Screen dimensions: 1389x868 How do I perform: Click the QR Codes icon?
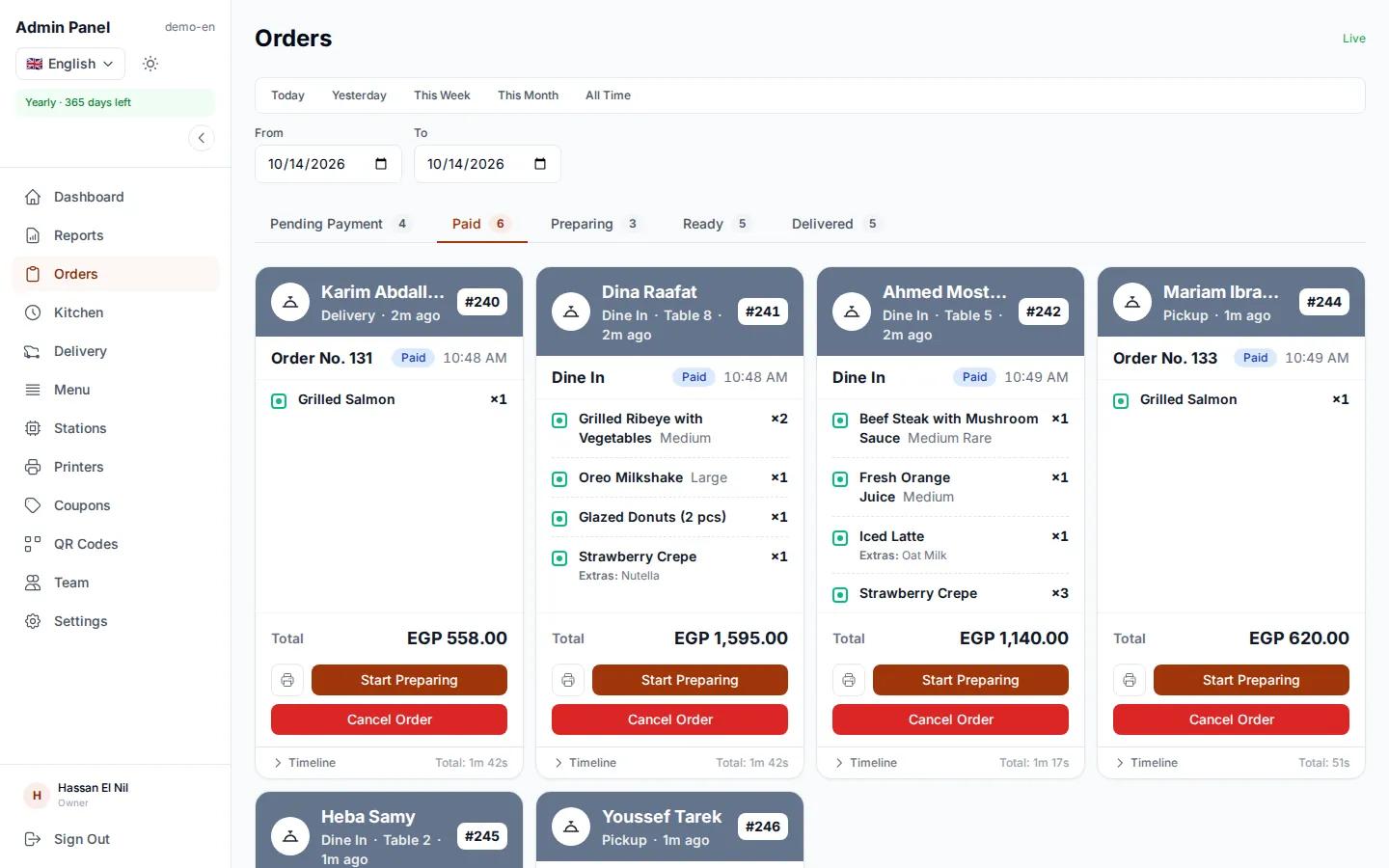tap(33, 544)
